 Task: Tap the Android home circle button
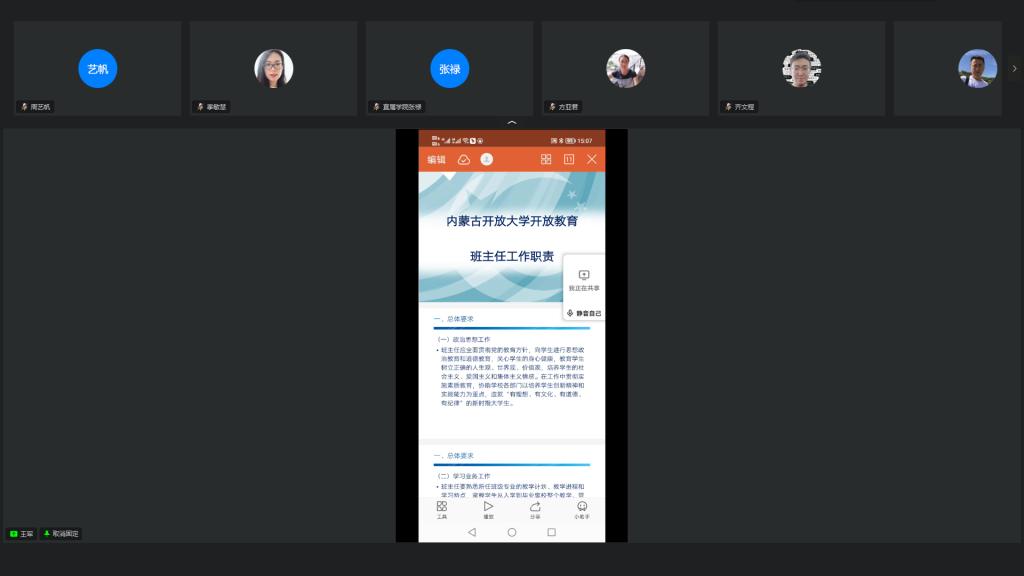coord(512,532)
